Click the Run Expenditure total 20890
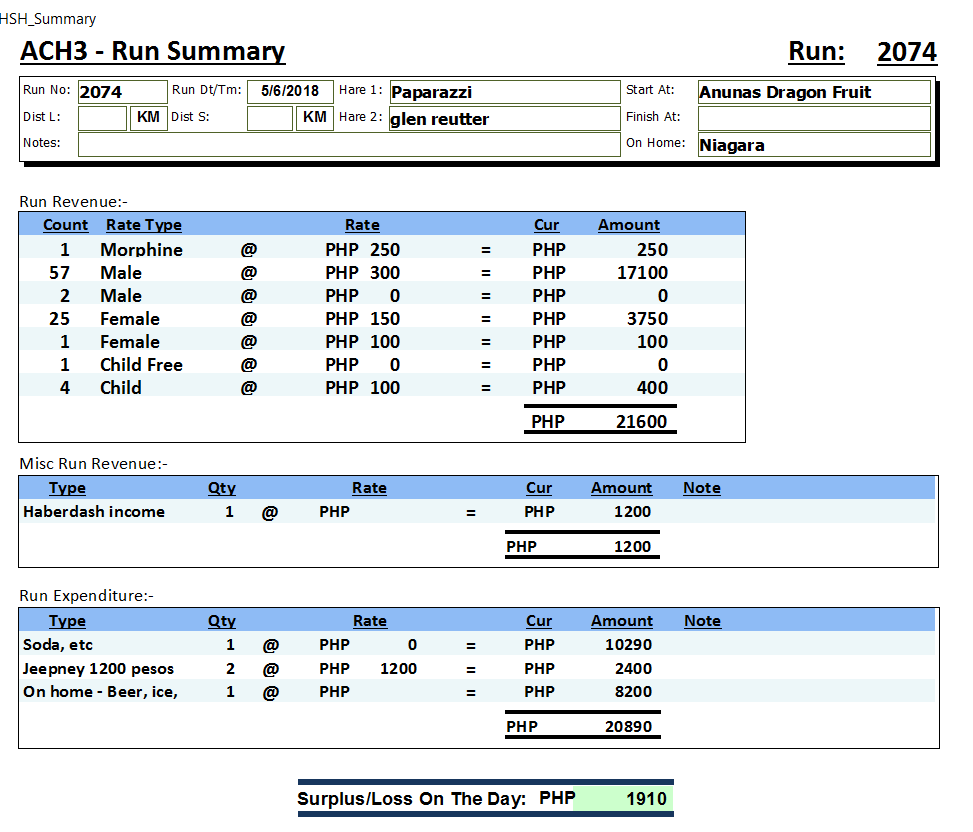 [x=628, y=727]
